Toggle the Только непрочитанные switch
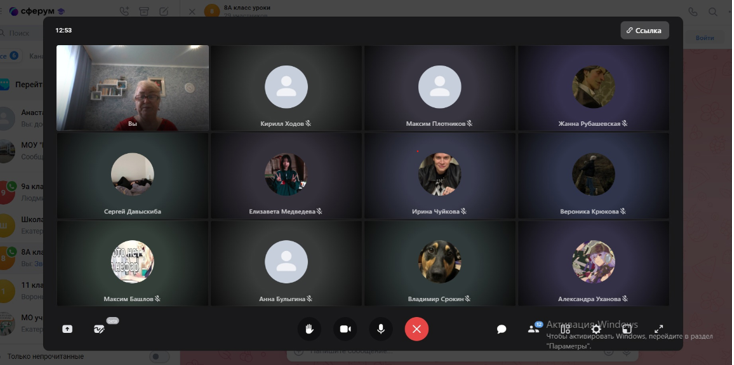This screenshot has width=734, height=365. point(159,357)
